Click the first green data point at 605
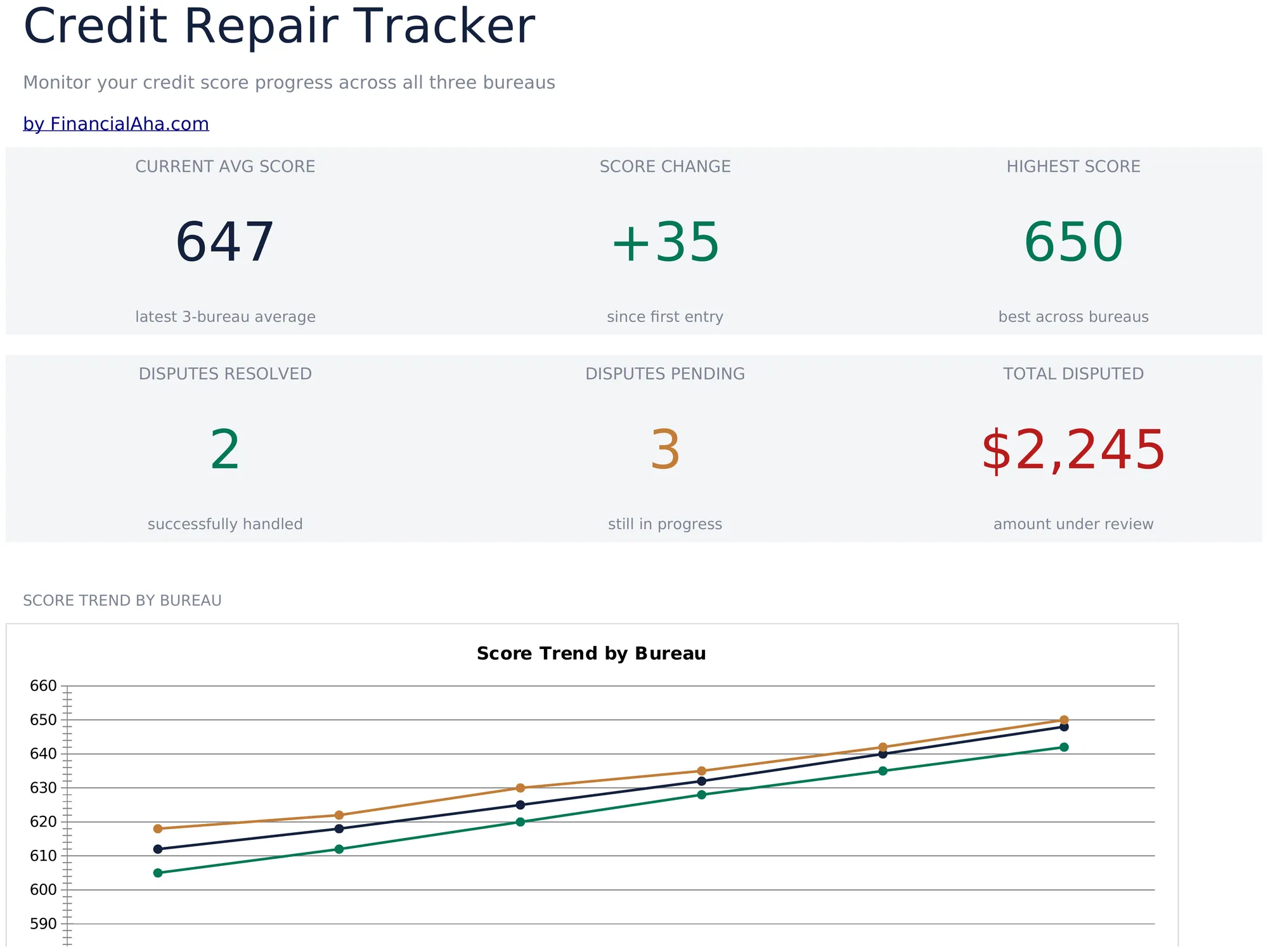Viewport: 1268px width, 952px height. tap(158, 873)
